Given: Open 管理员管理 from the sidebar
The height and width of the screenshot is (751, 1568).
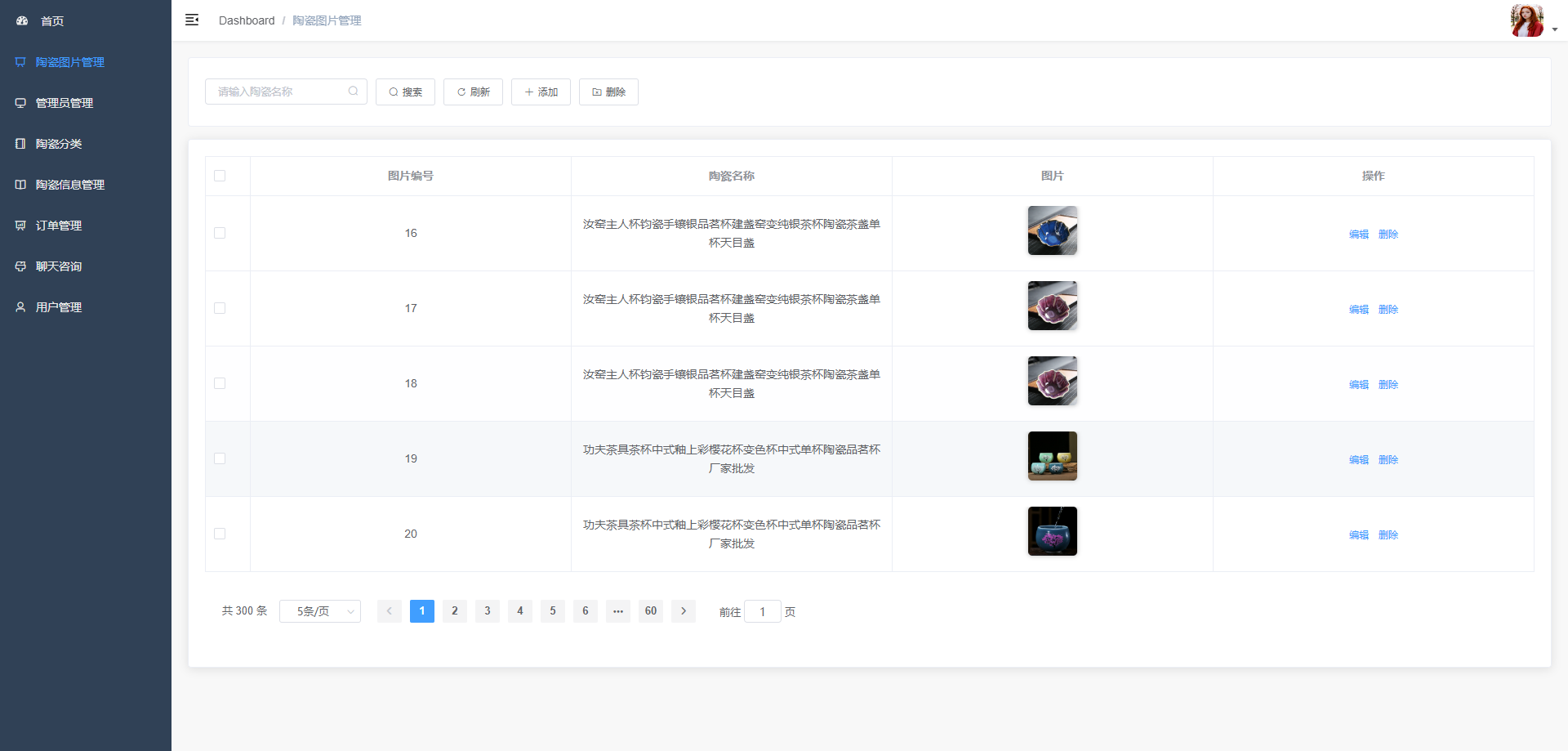Looking at the screenshot, I should pyautogui.click(x=20, y=103).
